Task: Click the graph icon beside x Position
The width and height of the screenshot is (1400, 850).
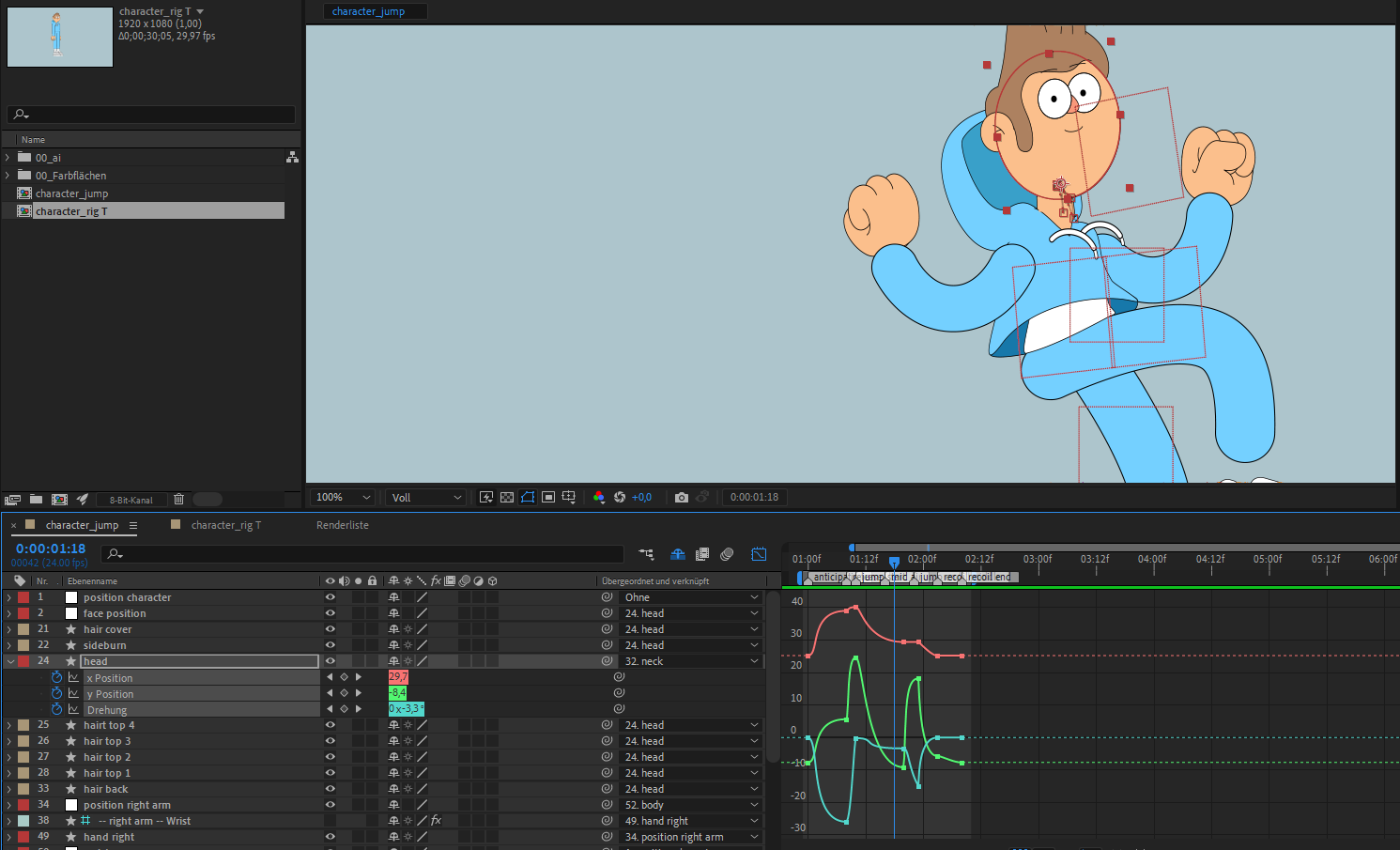Action: (x=73, y=677)
